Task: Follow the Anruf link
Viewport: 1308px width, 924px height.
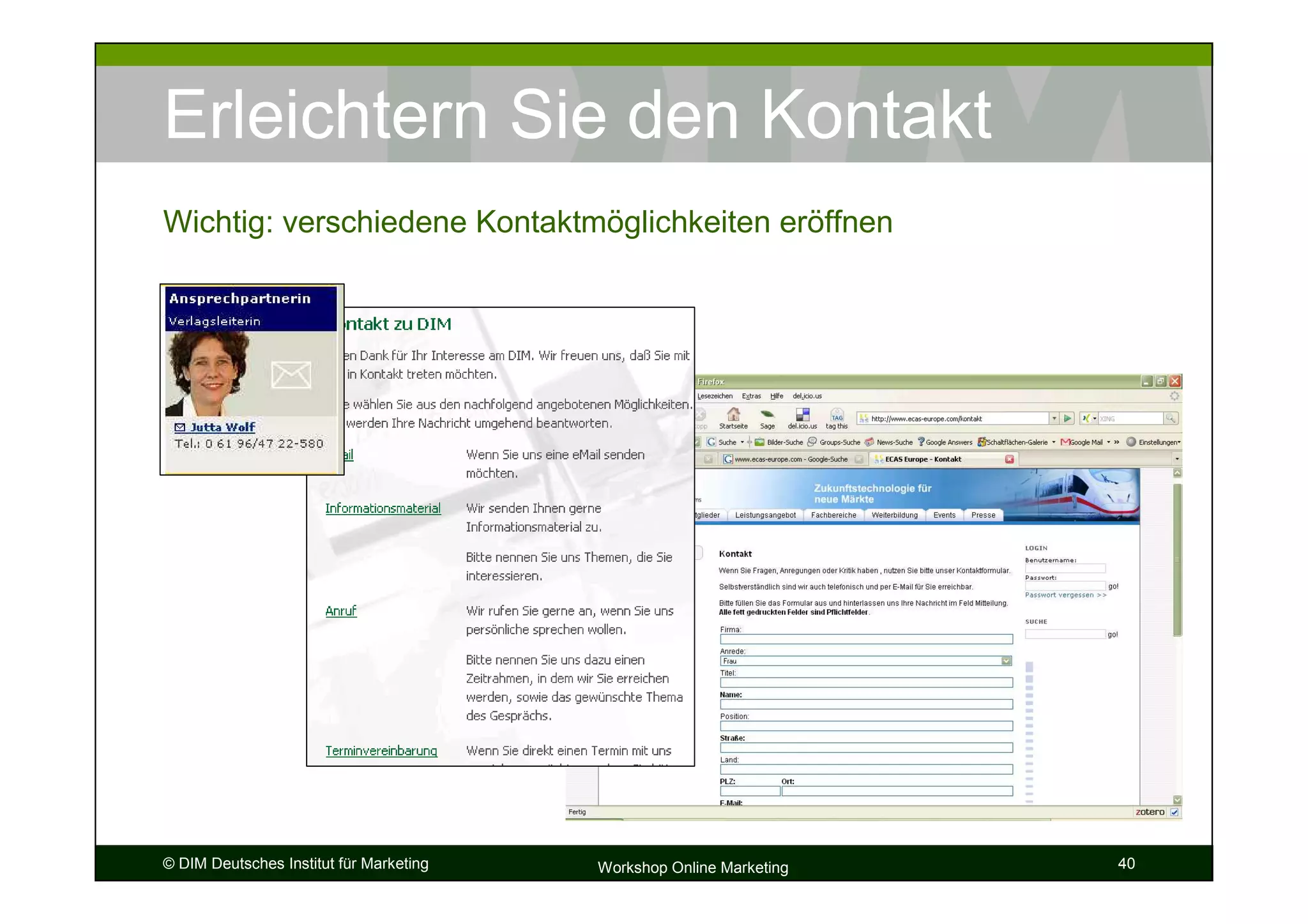Action: [340, 611]
